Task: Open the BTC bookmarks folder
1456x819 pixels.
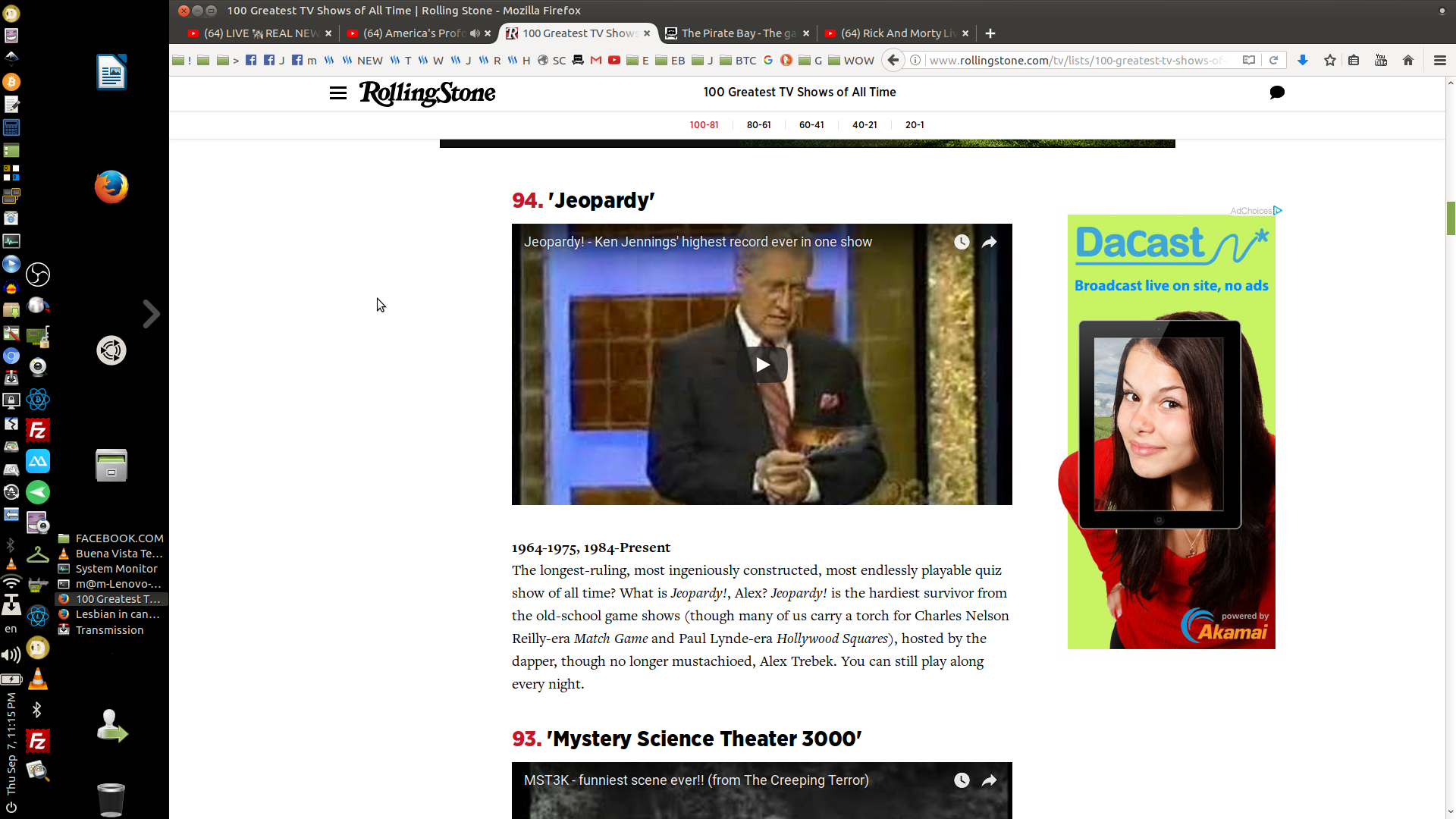Action: [x=738, y=61]
